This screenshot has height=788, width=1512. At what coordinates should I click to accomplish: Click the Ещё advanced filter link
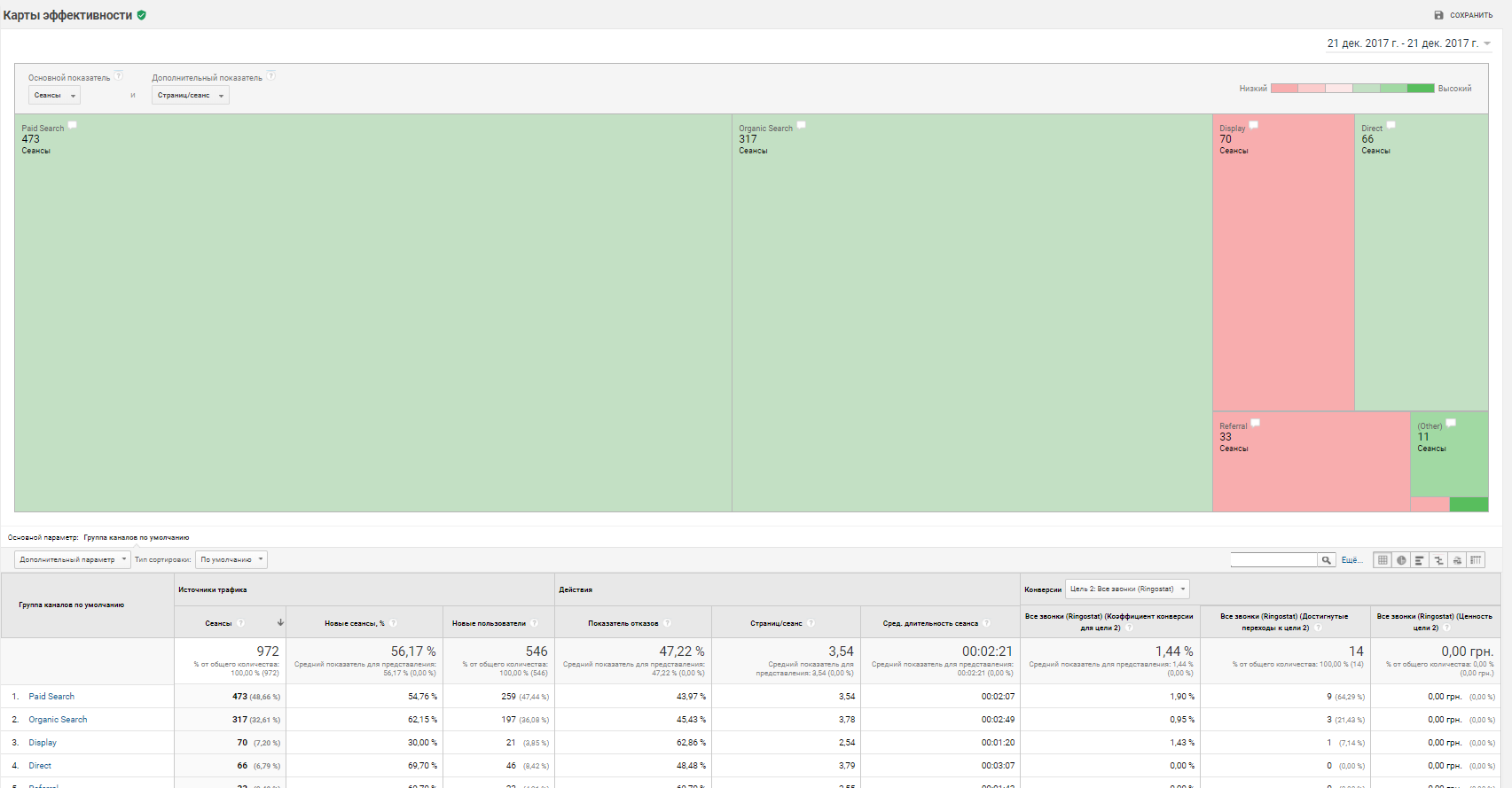pos(1351,560)
